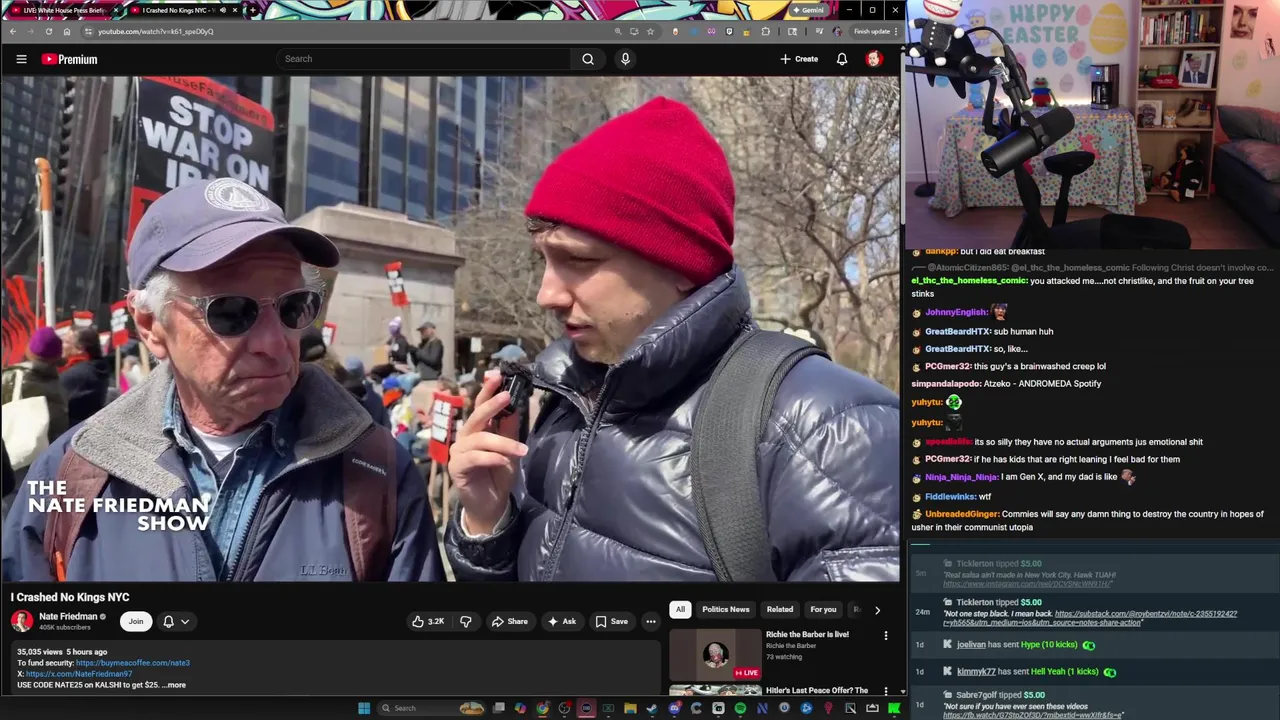1280x720 pixels.
Task: Click the Finish update browser button
Action: tap(872, 31)
